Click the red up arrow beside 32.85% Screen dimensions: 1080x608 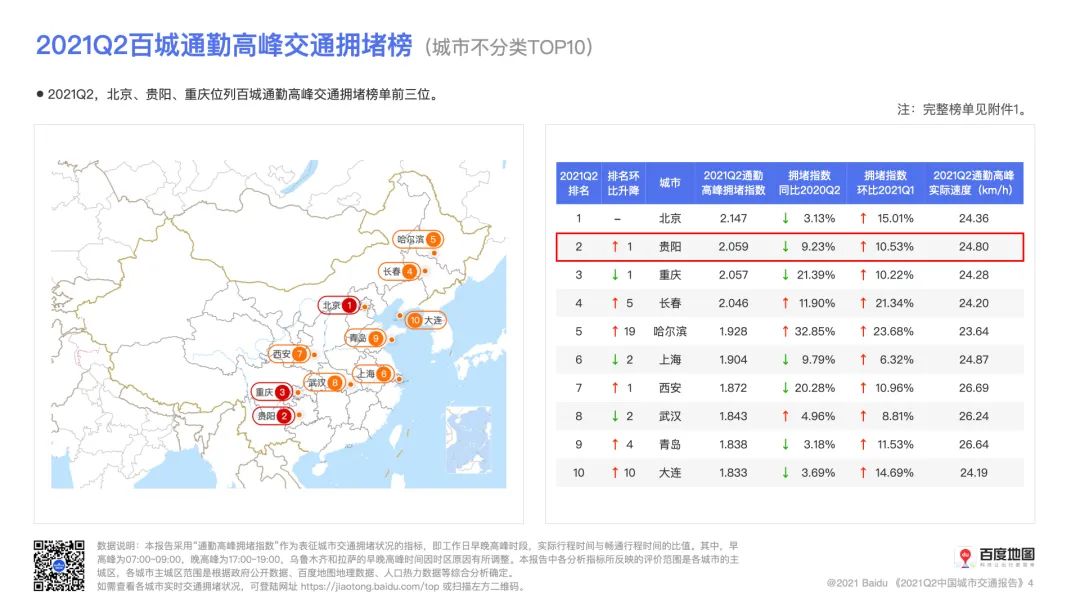point(785,331)
